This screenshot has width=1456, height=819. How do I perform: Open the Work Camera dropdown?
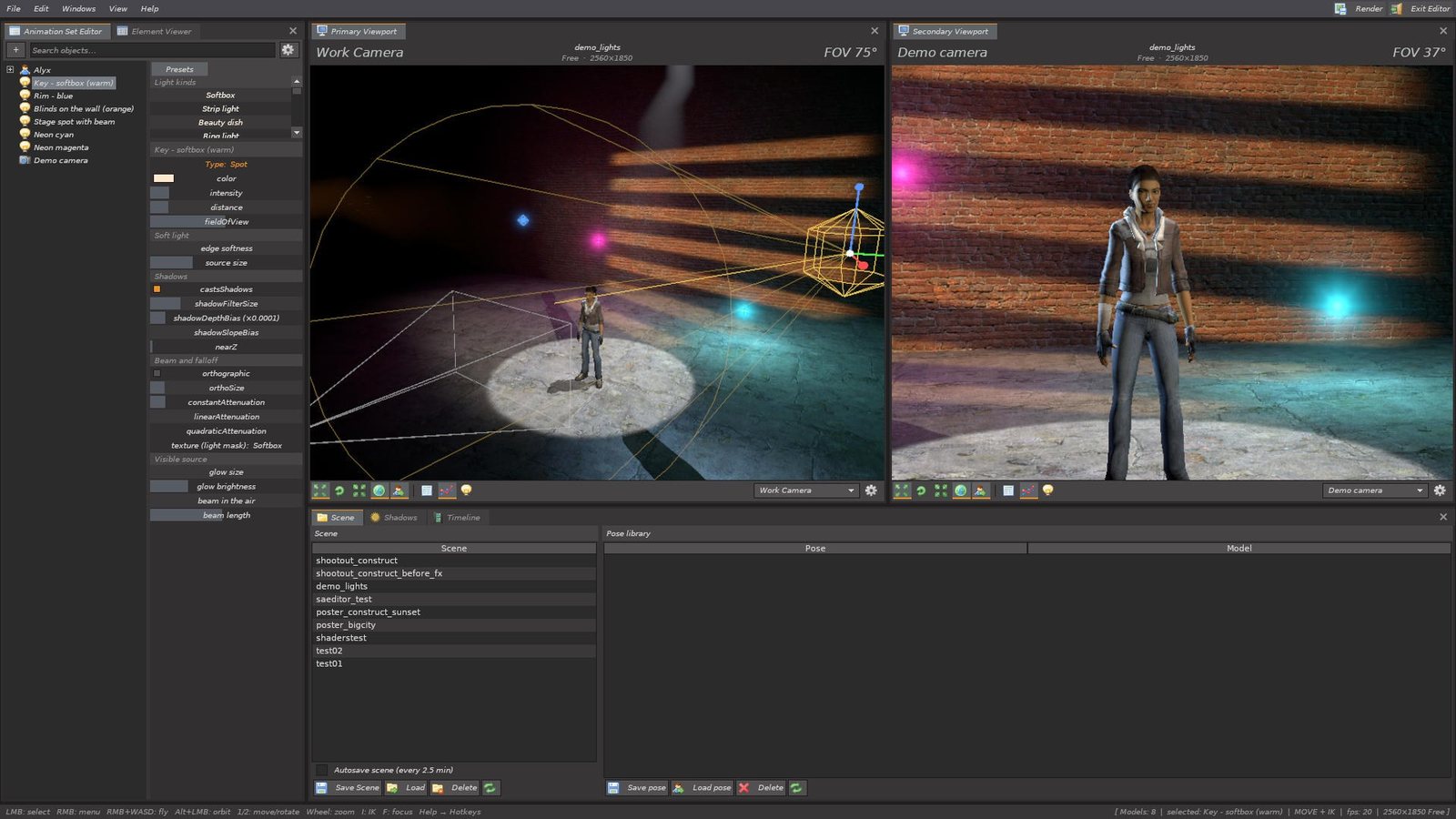click(806, 490)
